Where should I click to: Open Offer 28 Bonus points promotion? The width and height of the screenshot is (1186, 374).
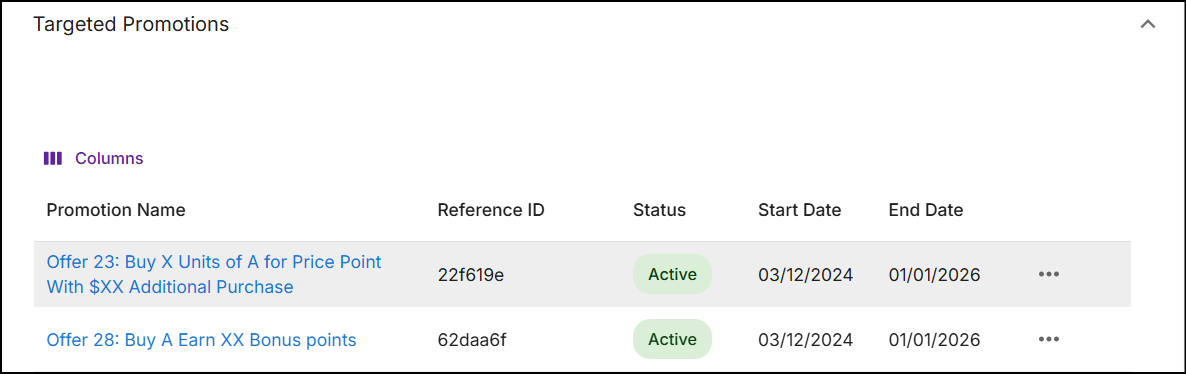click(201, 340)
